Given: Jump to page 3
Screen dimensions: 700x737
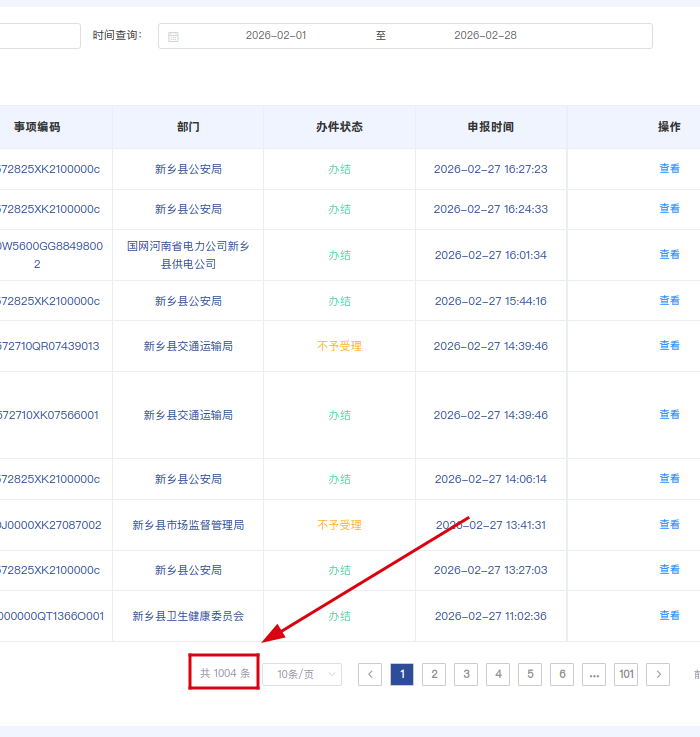Looking at the screenshot, I should [x=466, y=674].
